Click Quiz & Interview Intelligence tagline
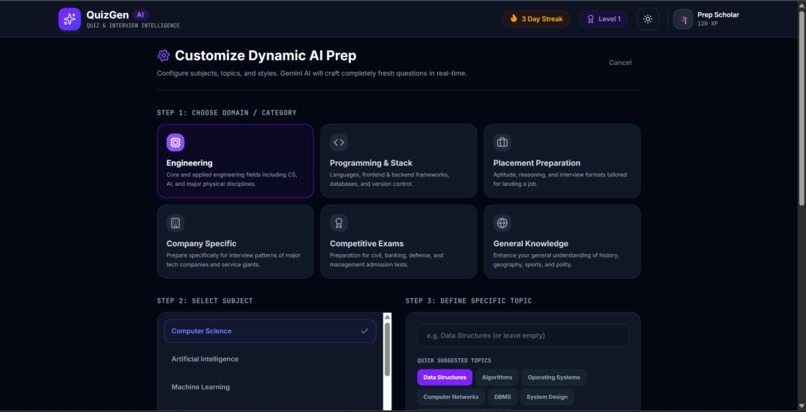This screenshot has width=806, height=412. [133, 25]
